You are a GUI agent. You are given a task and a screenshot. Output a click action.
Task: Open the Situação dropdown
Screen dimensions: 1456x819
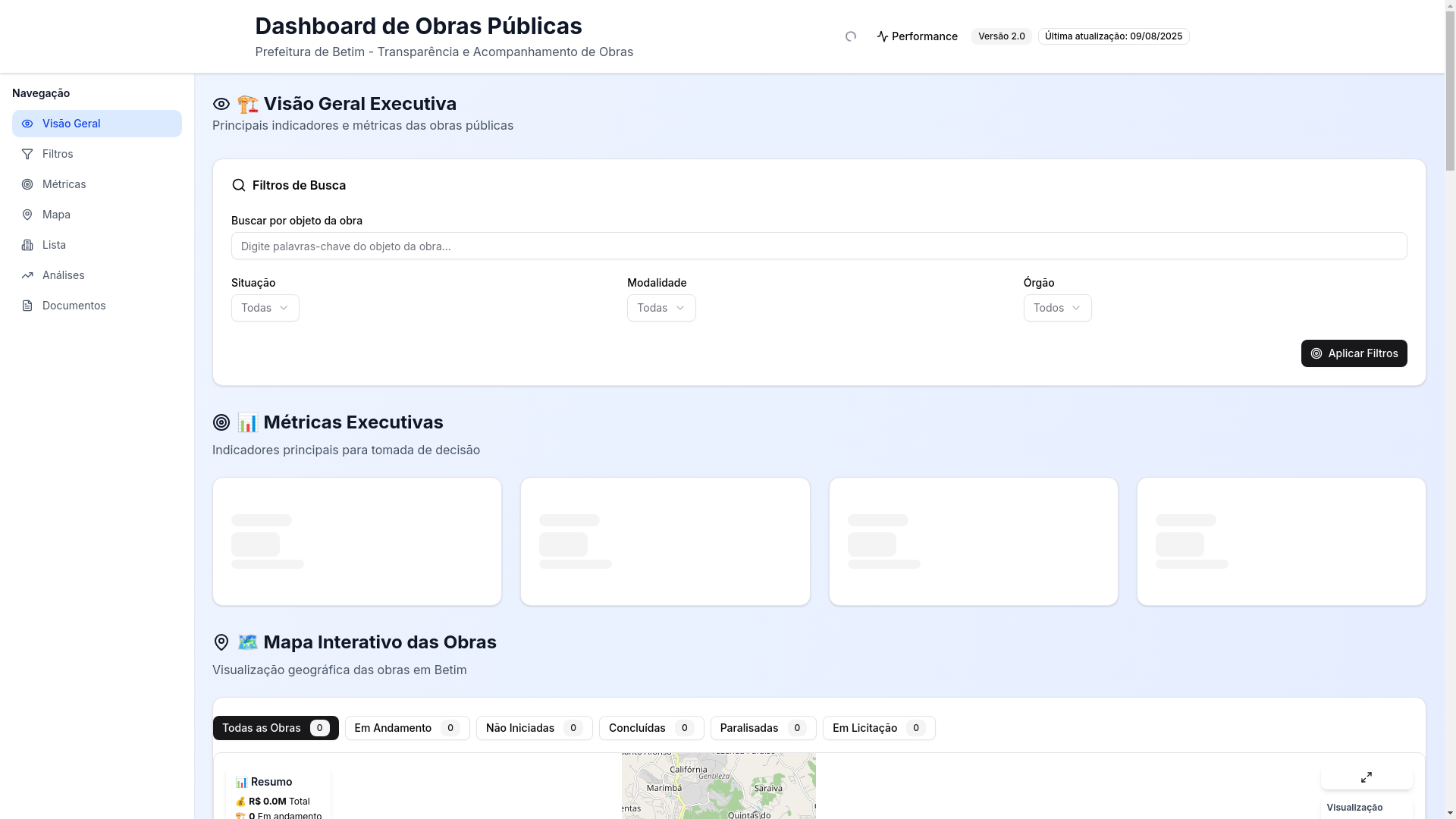coord(265,308)
